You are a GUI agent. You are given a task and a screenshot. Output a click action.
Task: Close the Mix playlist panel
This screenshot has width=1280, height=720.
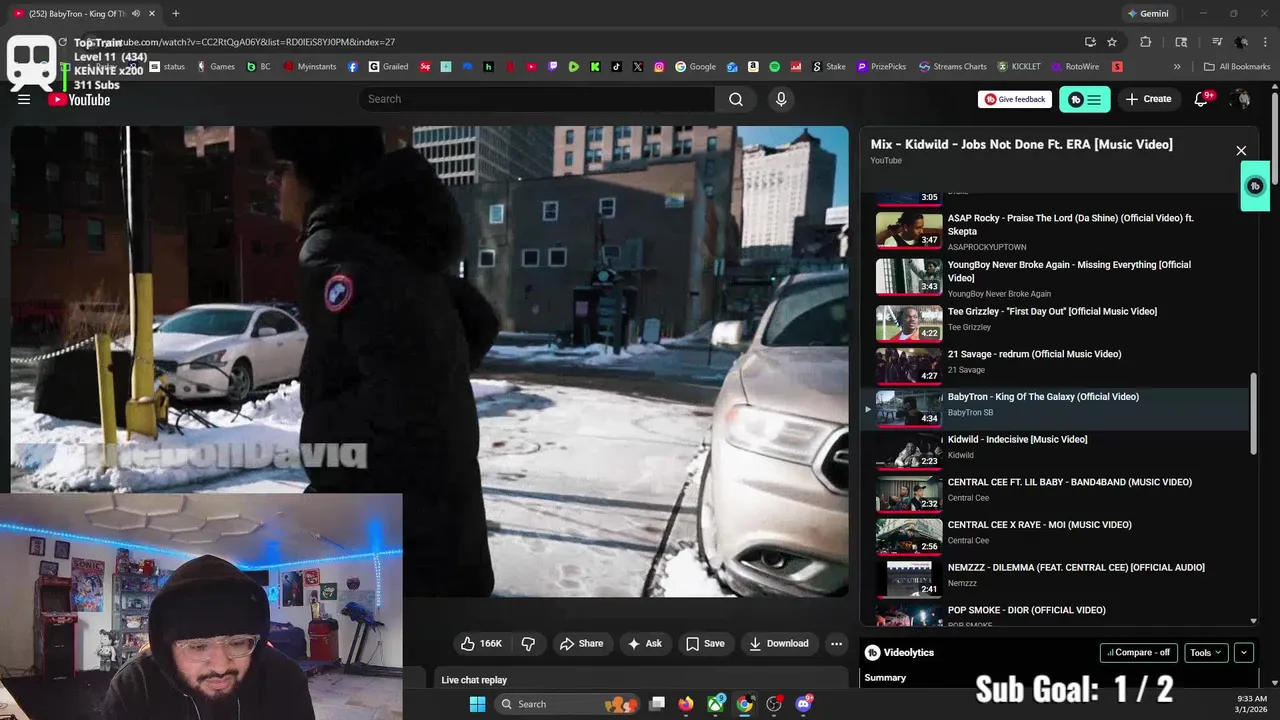(x=1241, y=151)
